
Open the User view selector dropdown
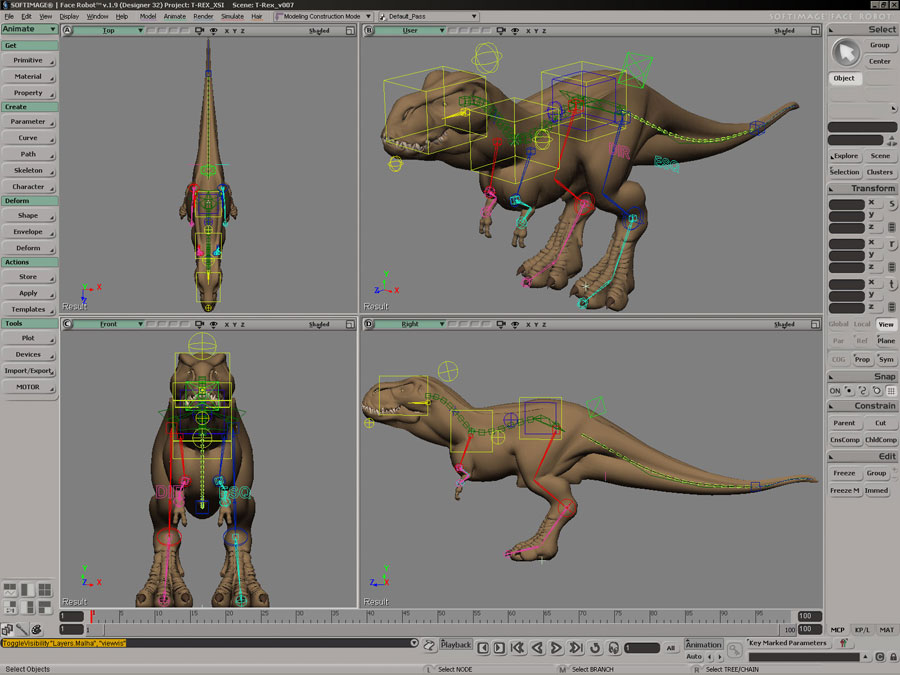click(x=411, y=30)
